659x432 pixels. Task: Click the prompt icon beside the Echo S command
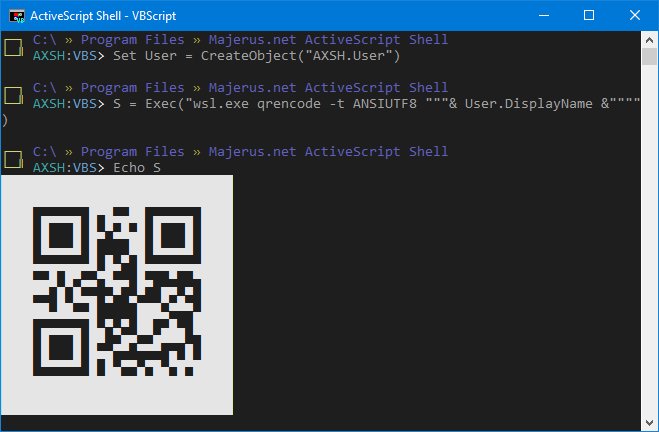point(13,159)
